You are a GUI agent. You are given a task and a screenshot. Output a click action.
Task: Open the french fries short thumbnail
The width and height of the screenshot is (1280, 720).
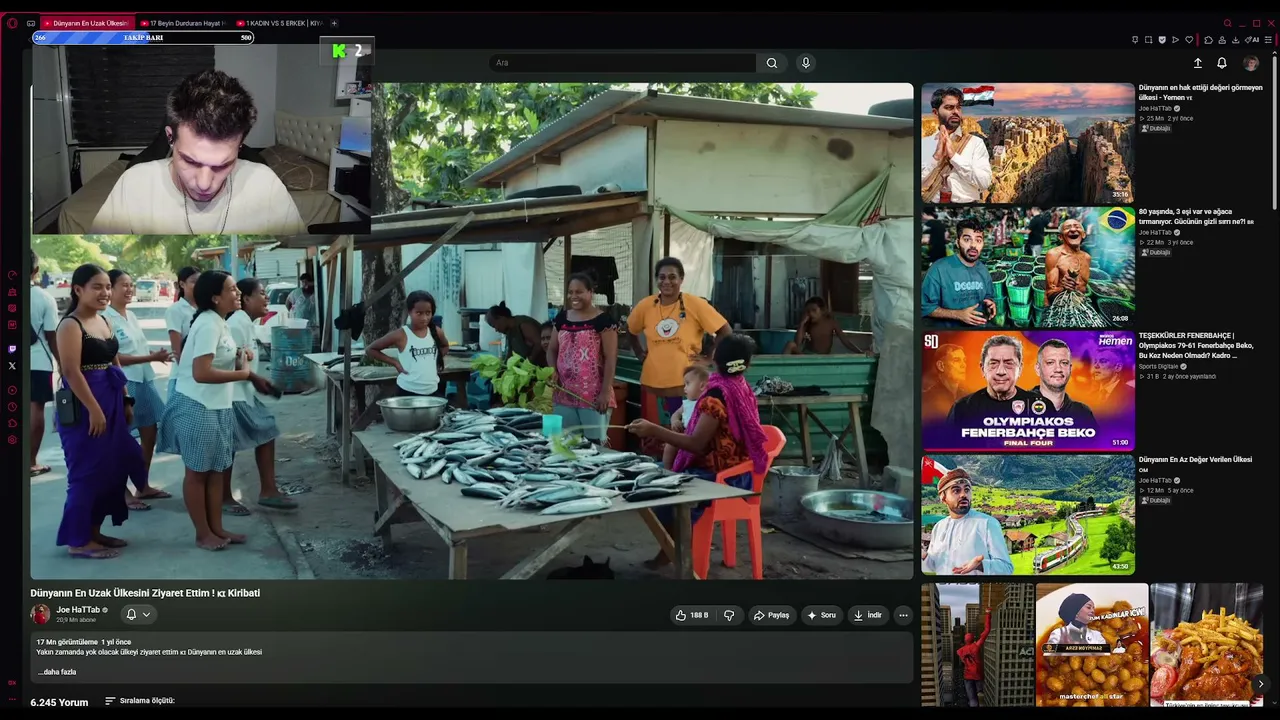[x=1207, y=645]
